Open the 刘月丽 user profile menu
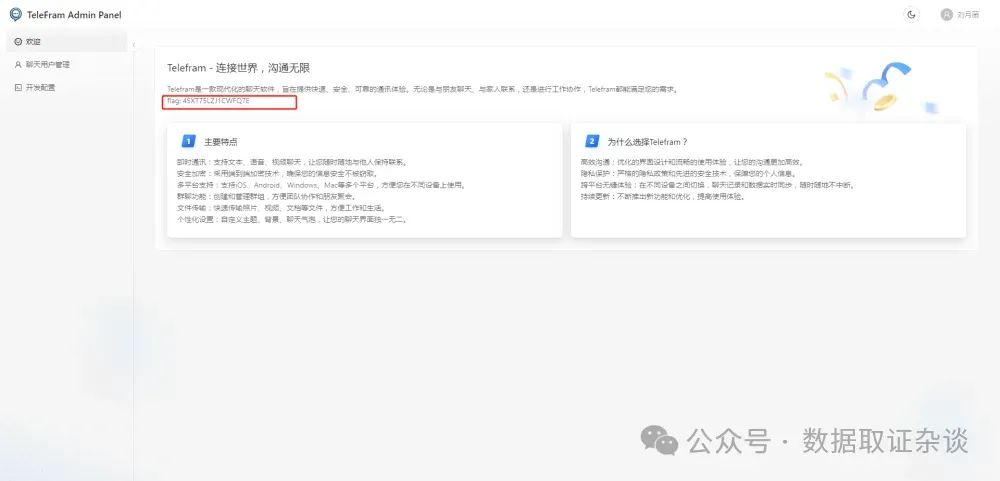The height and width of the screenshot is (481, 1000). coord(960,15)
